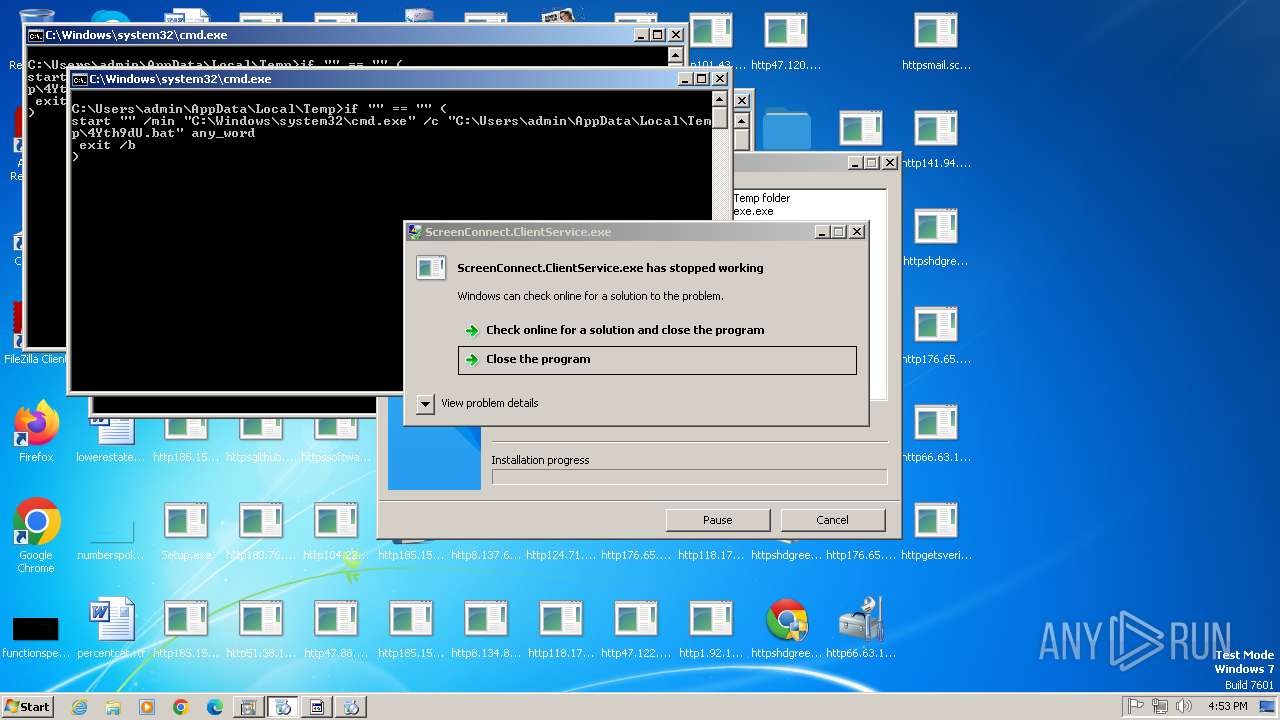Open Internet Explorer from the taskbar

[79, 707]
